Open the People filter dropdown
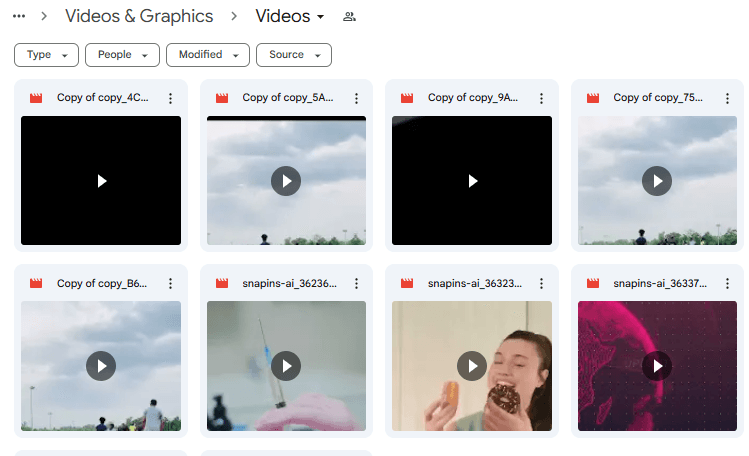This screenshot has width=749, height=456. 122,55
